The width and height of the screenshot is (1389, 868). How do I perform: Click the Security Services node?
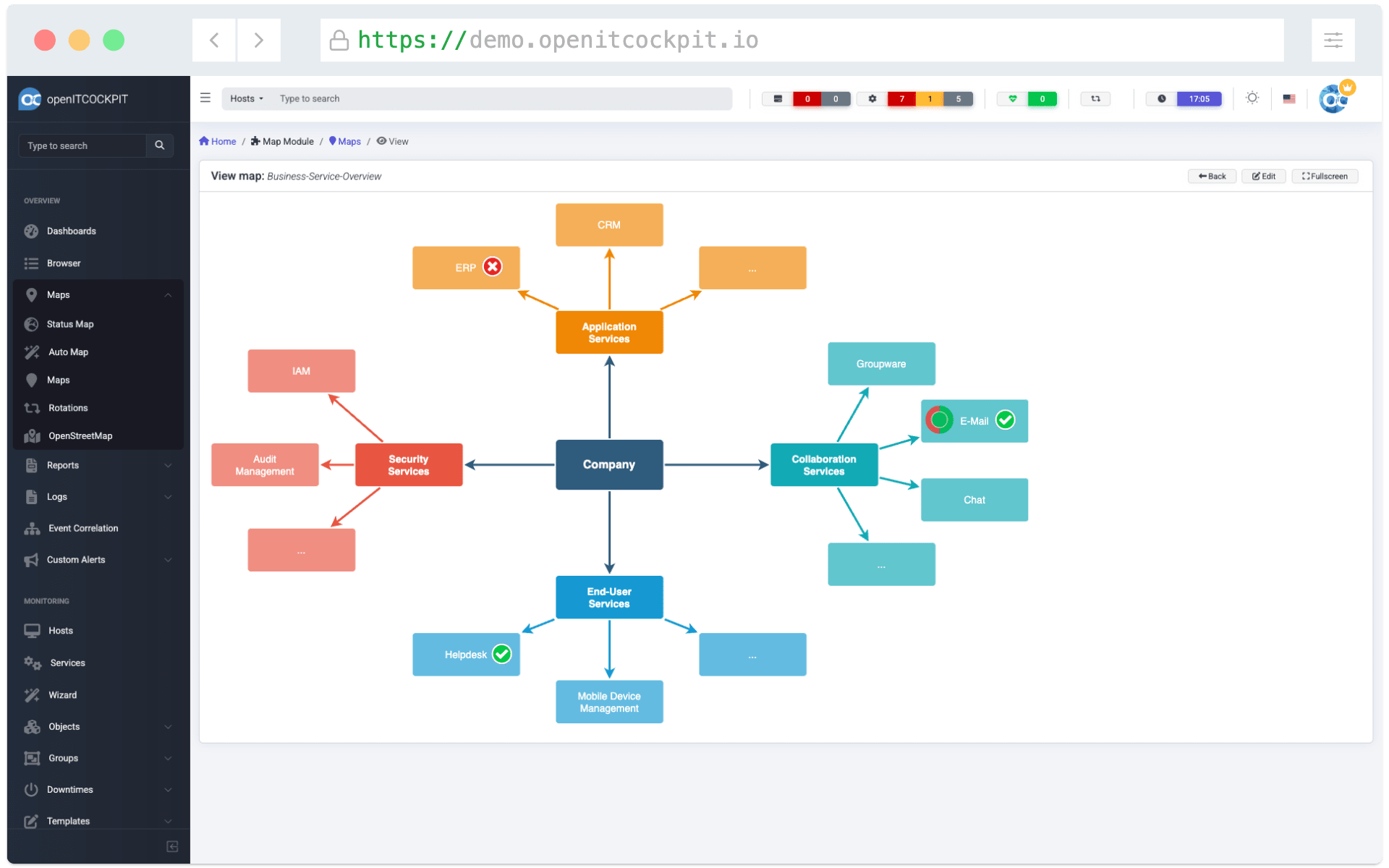click(x=409, y=465)
